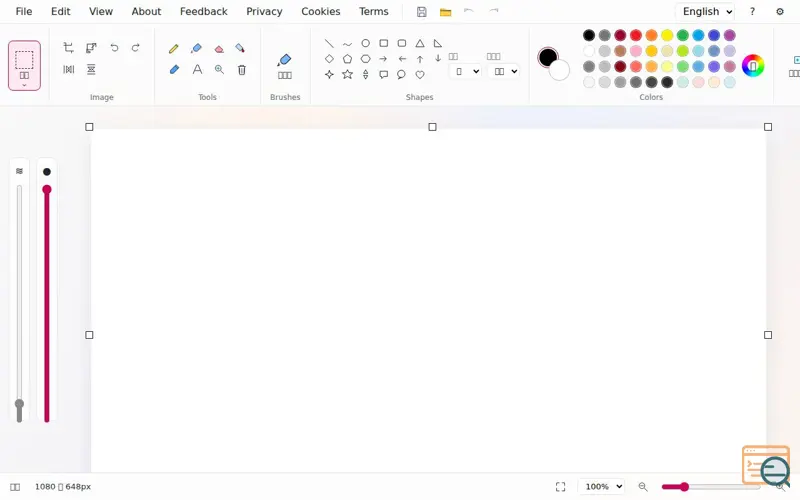Viewport: 800px width, 500px height.
Task: Click the Cookies link
Action: pos(320,12)
